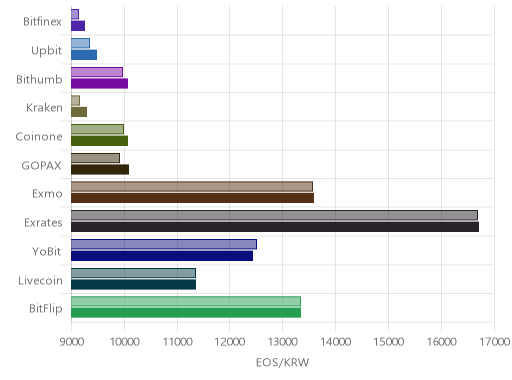512x380 pixels.
Task: Click the YoBit axis label
Action: click(x=47, y=251)
